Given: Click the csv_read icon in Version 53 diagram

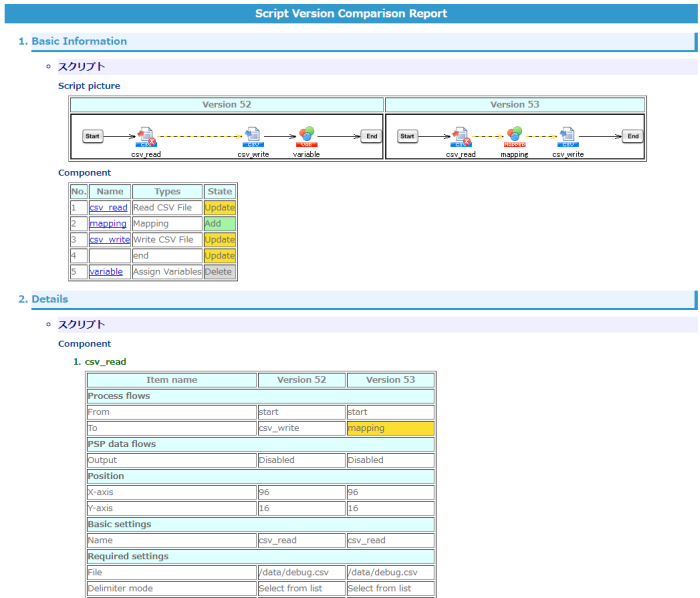Looking at the screenshot, I should pyautogui.click(x=461, y=136).
